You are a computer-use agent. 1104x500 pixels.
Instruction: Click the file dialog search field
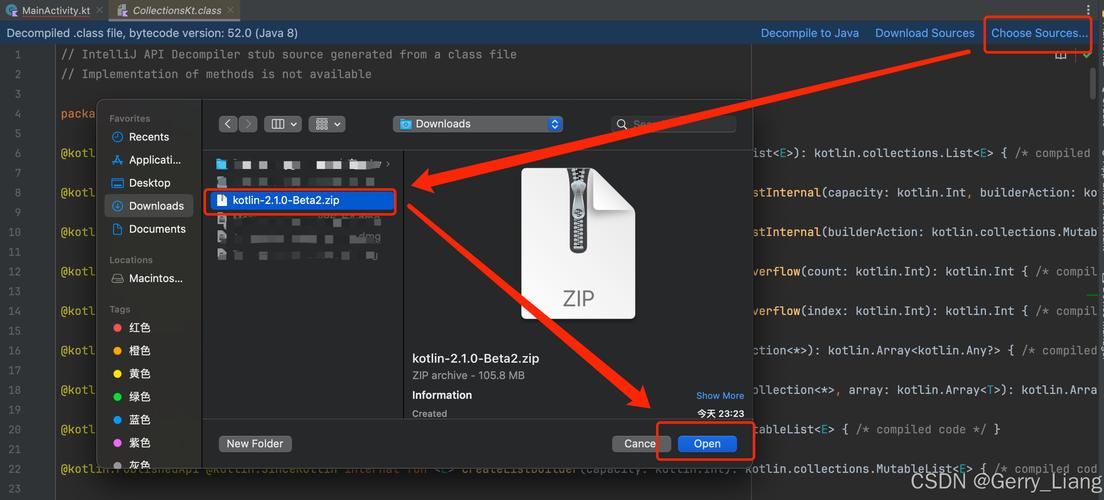tap(674, 124)
